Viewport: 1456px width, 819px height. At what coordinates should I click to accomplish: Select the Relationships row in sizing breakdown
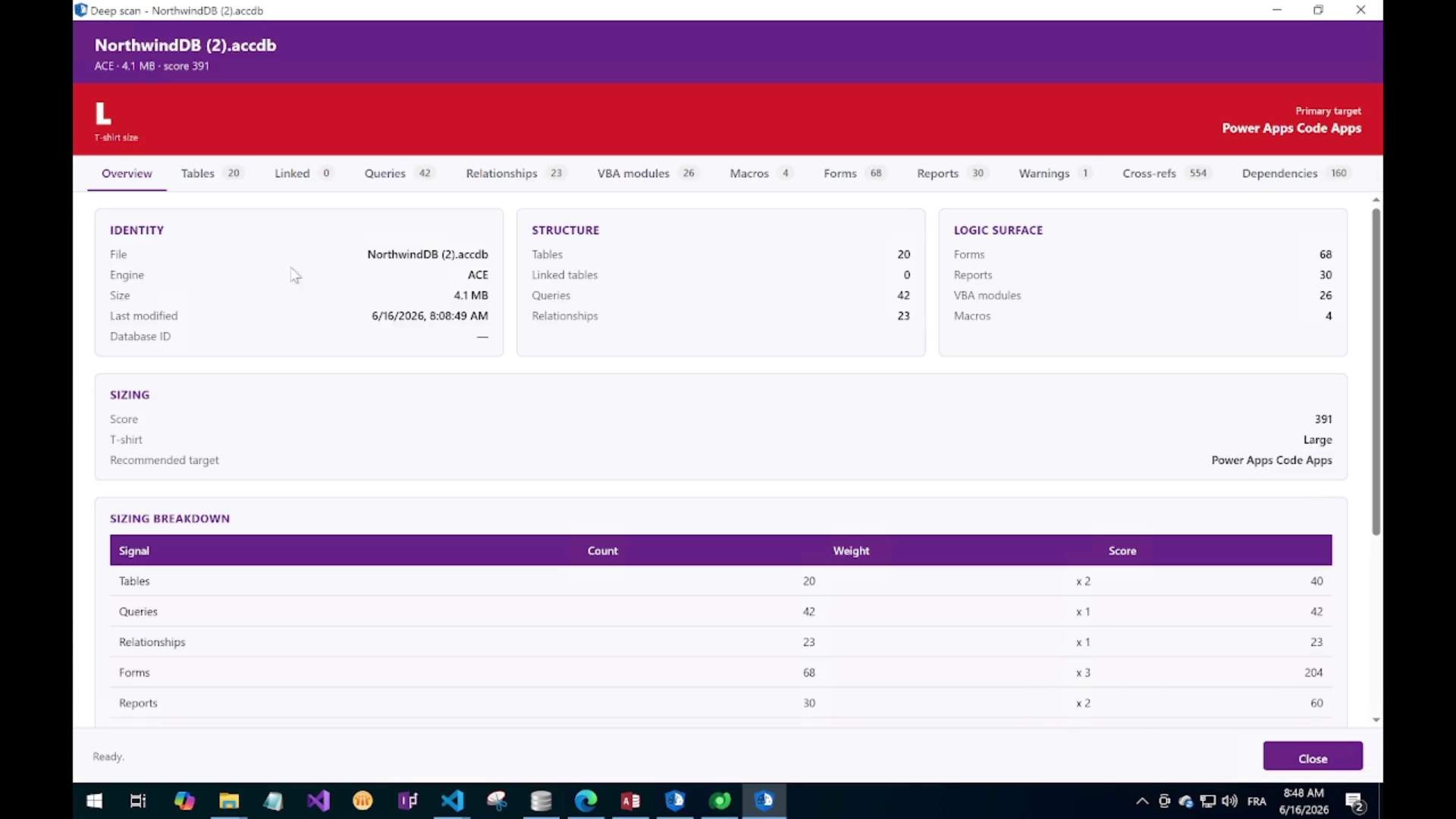click(720, 642)
